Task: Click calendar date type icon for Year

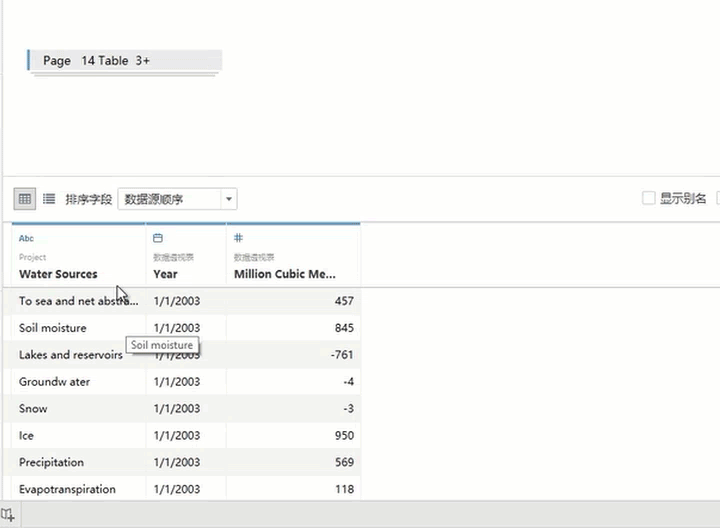Action: [x=158, y=238]
